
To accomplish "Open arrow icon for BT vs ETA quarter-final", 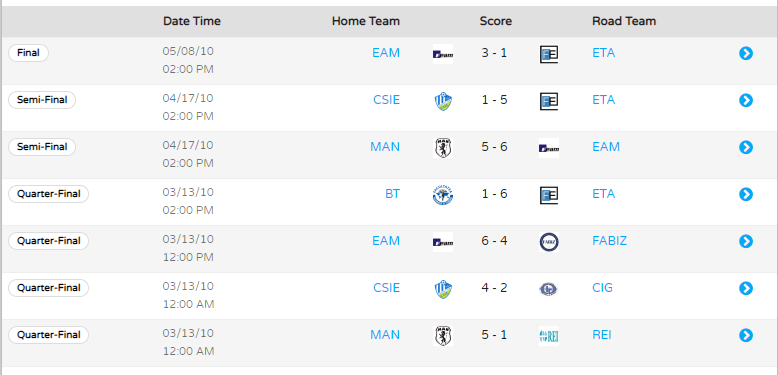I will coord(746,194).
